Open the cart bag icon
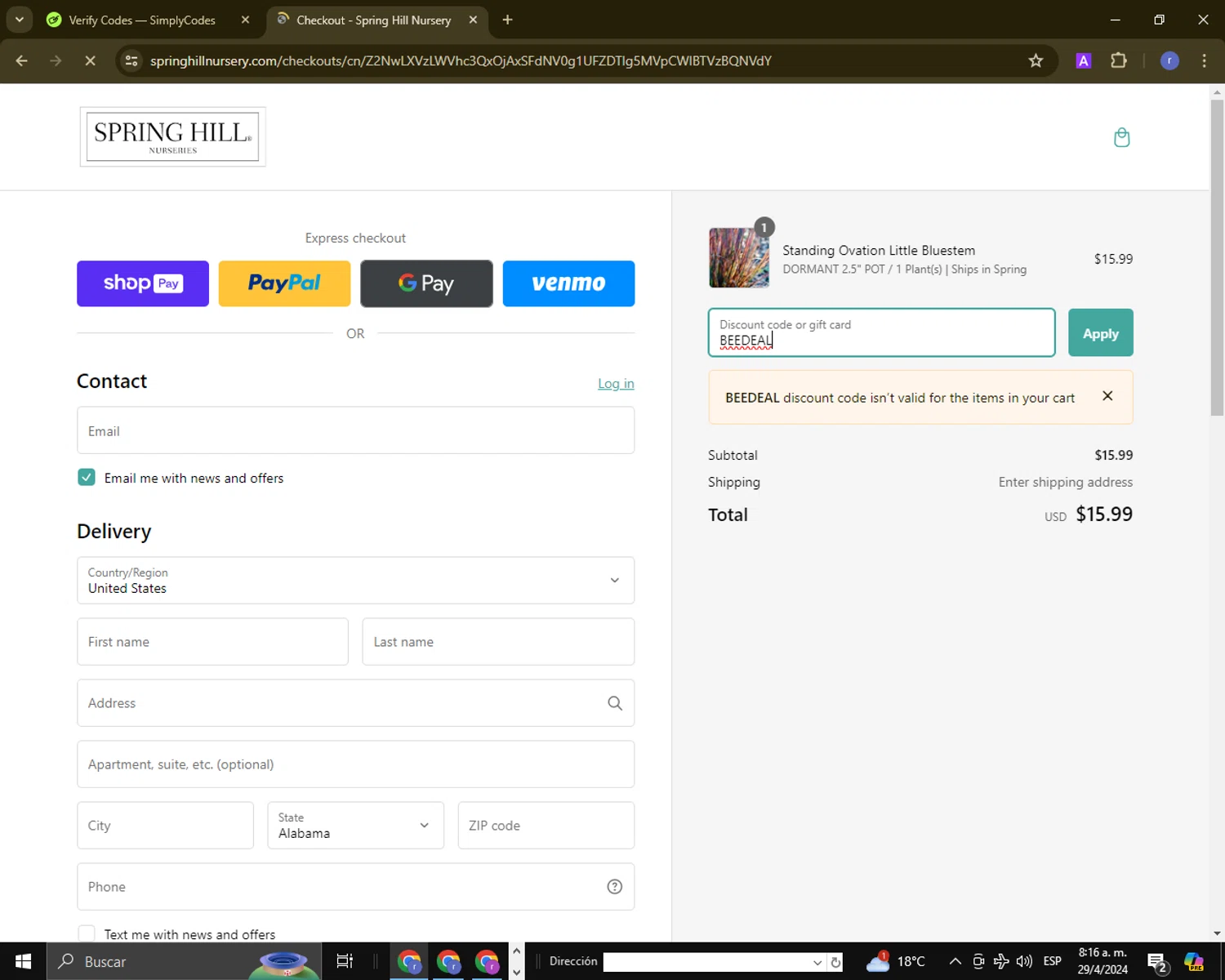The width and height of the screenshot is (1225, 980). pyautogui.click(x=1122, y=137)
